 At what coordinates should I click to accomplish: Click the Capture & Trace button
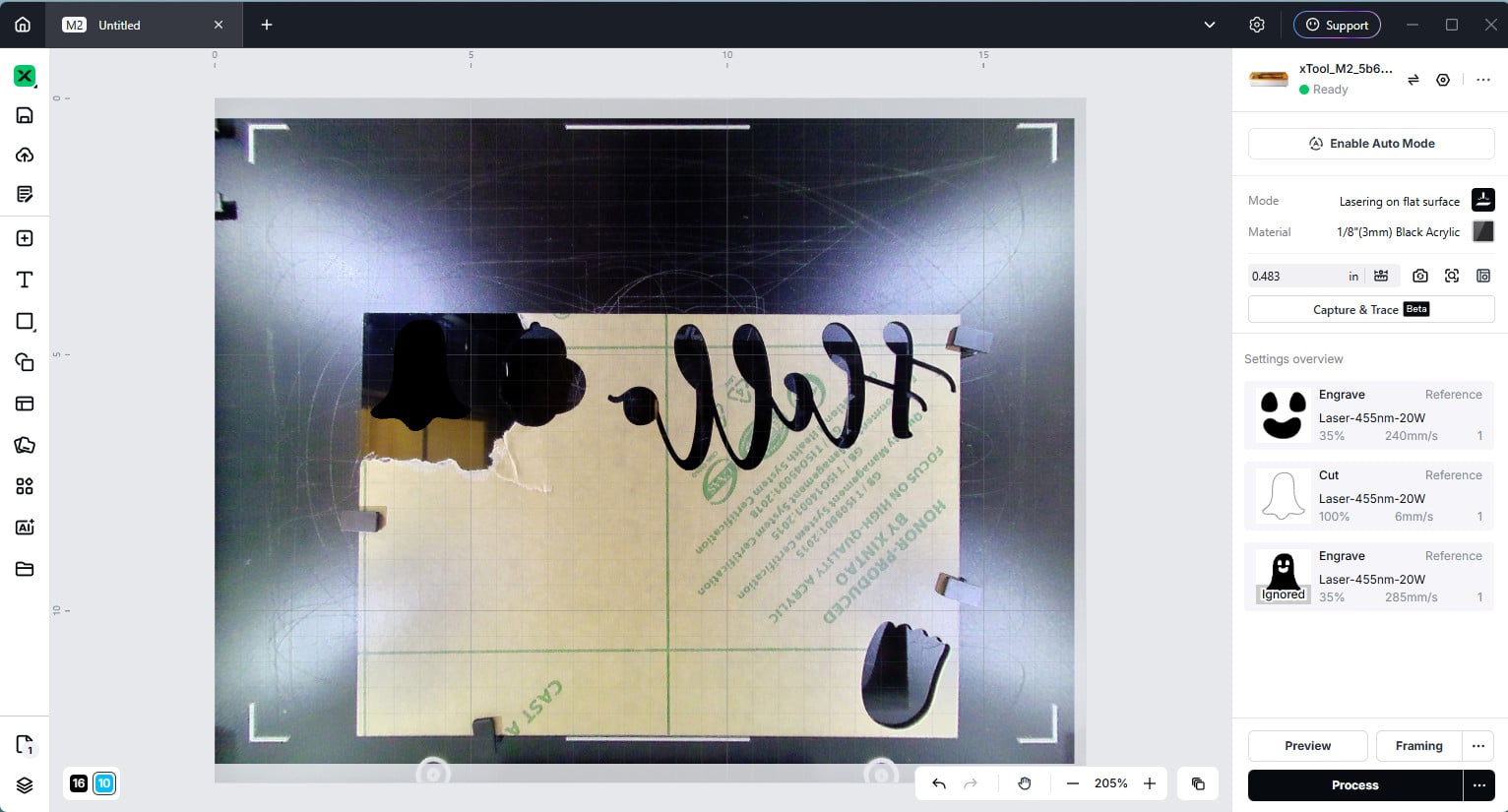pyautogui.click(x=1371, y=309)
